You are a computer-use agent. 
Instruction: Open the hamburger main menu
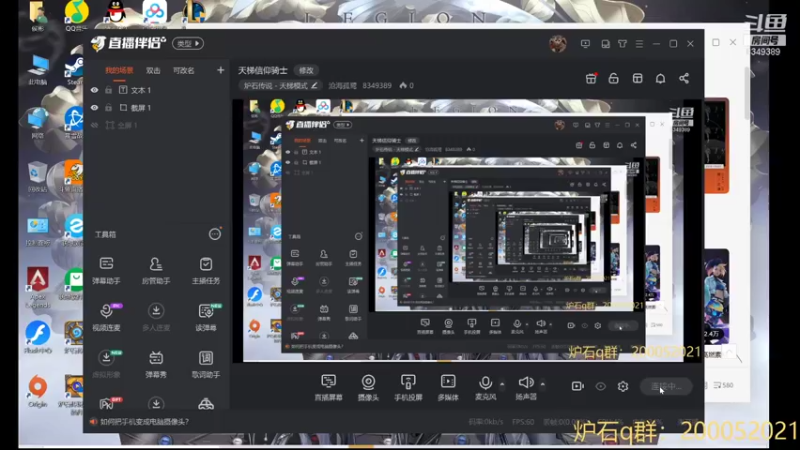(x=639, y=44)
